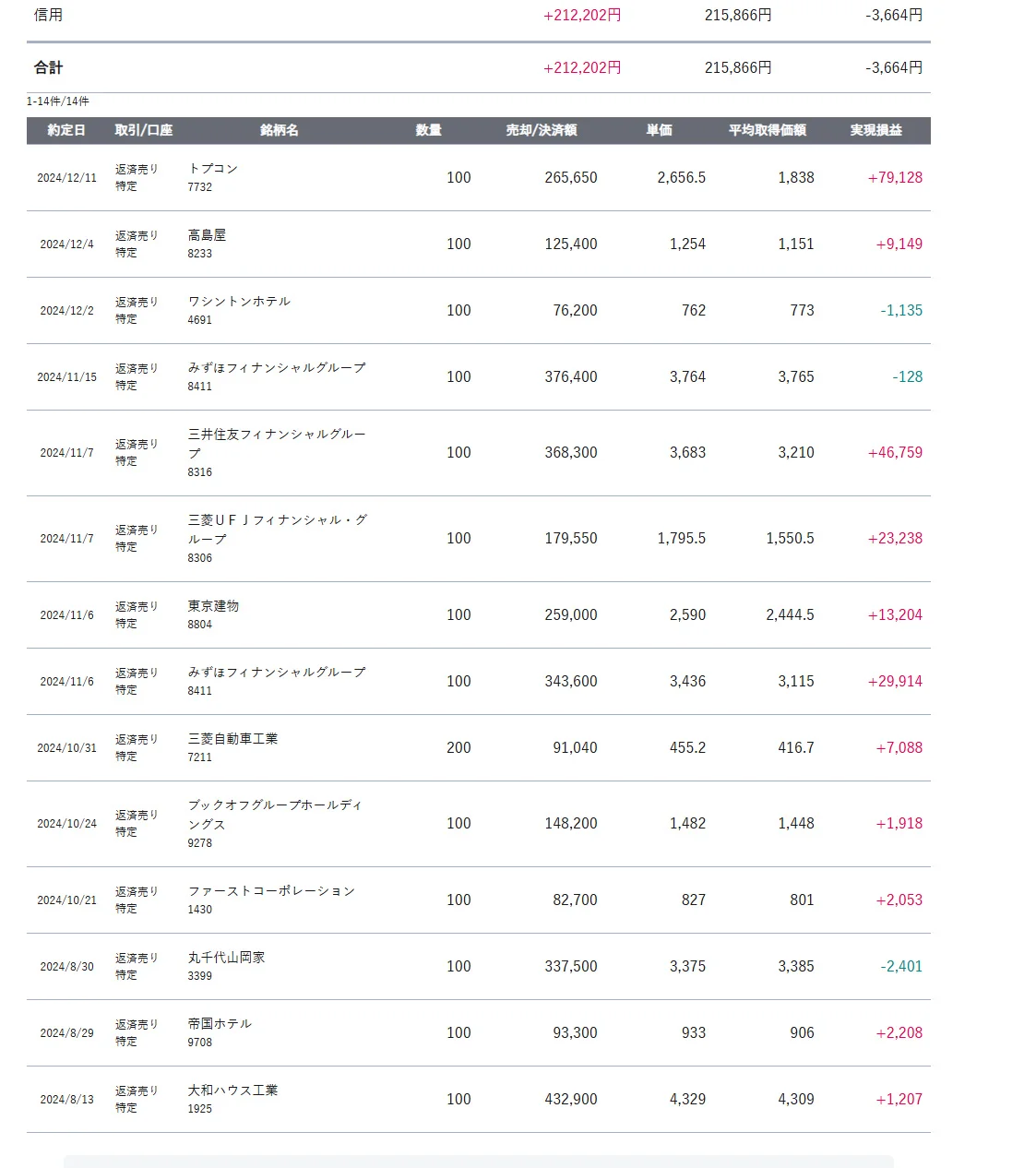Select 三菱UFJフィナンシャル・グループ stock name
This screenshot has height=1168, width=1036.
tap(277, 520)
